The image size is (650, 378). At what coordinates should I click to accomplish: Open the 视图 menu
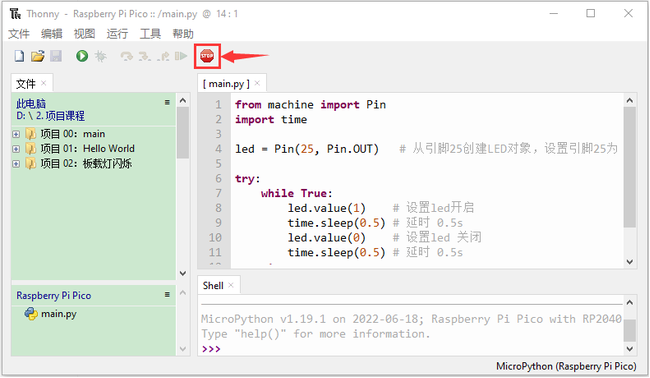(84, 34)
